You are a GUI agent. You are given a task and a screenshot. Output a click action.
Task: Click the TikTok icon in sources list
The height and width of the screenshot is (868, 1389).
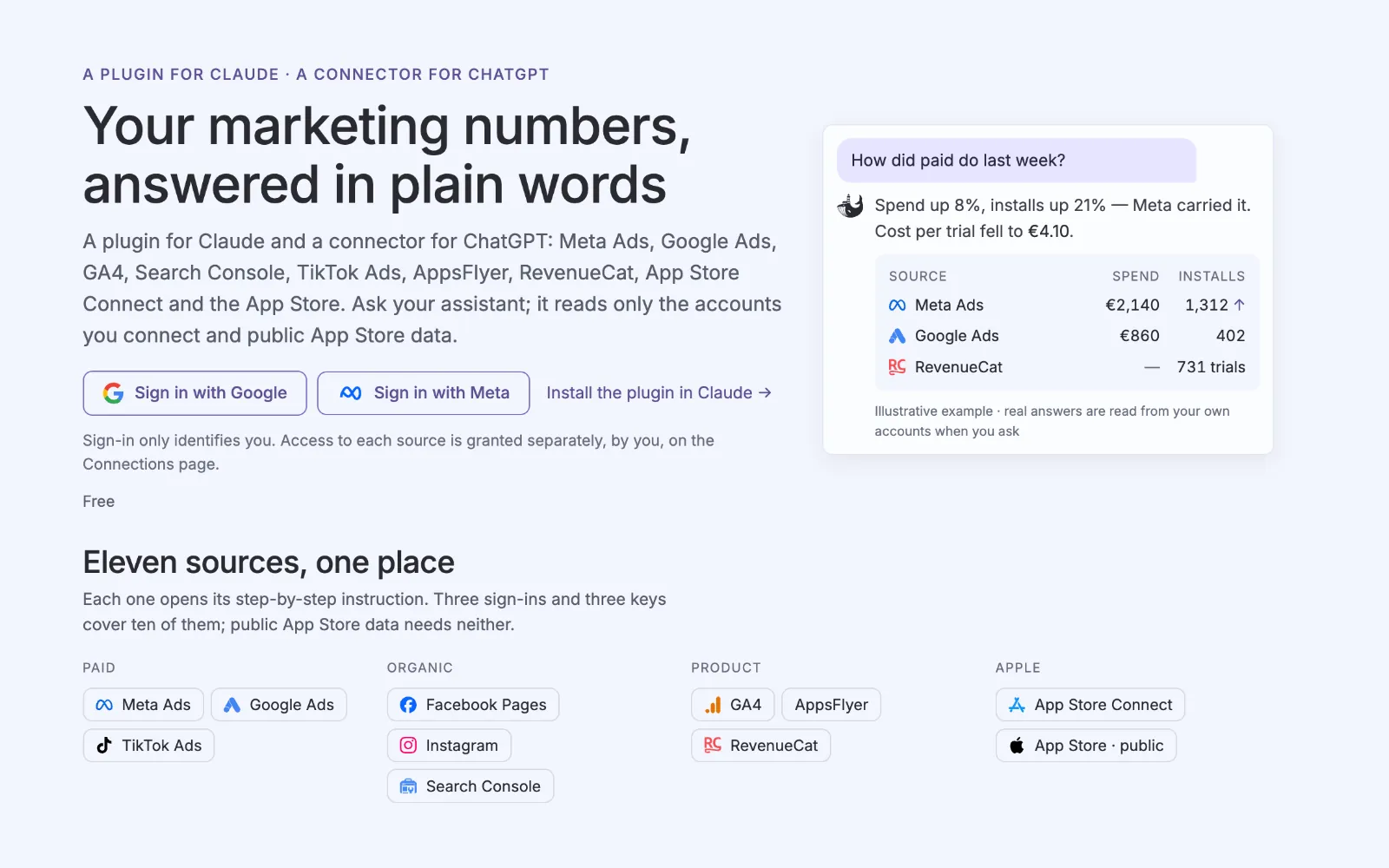[104, 746]
